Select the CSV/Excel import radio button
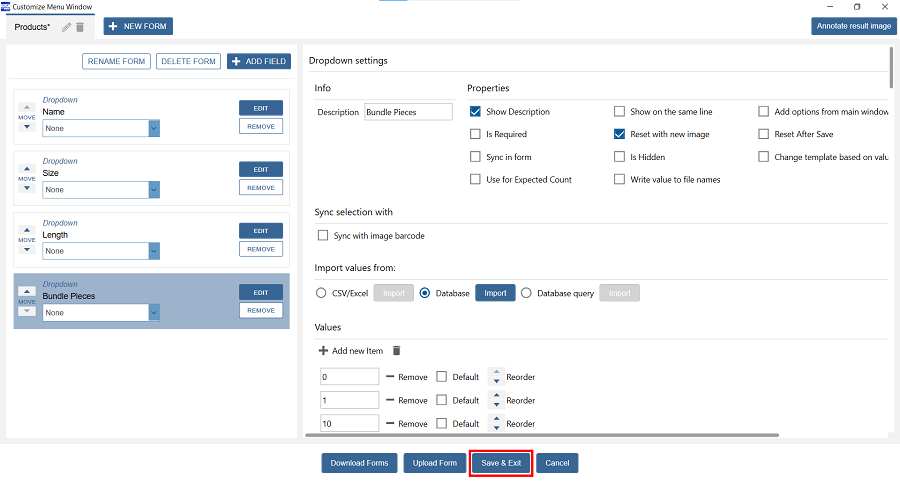Screen dimensions: 900x482 click(321, 293)
